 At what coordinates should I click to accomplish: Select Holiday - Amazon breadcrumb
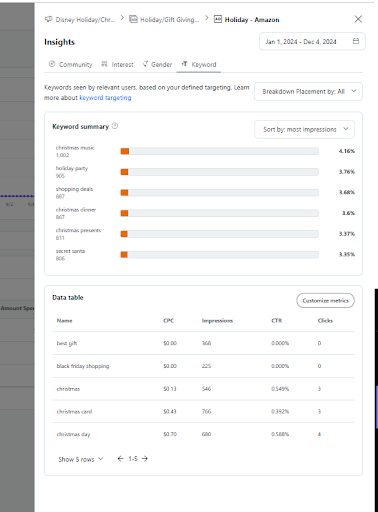click(252, 20)
